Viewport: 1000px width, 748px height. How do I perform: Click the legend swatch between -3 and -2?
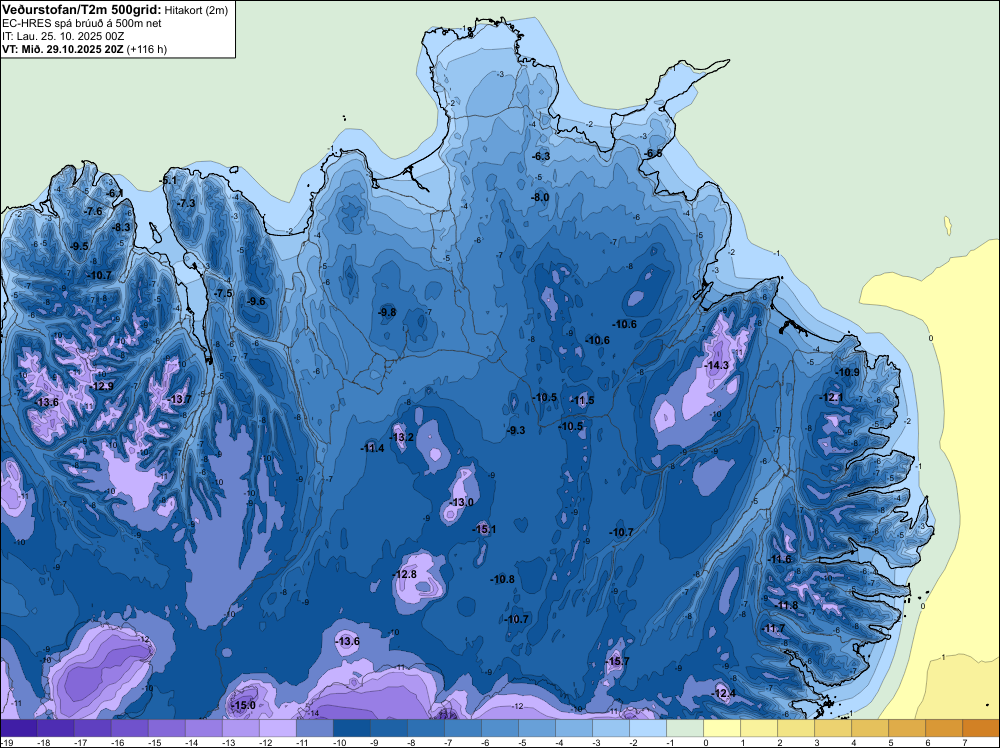click(x=610, y=728)
